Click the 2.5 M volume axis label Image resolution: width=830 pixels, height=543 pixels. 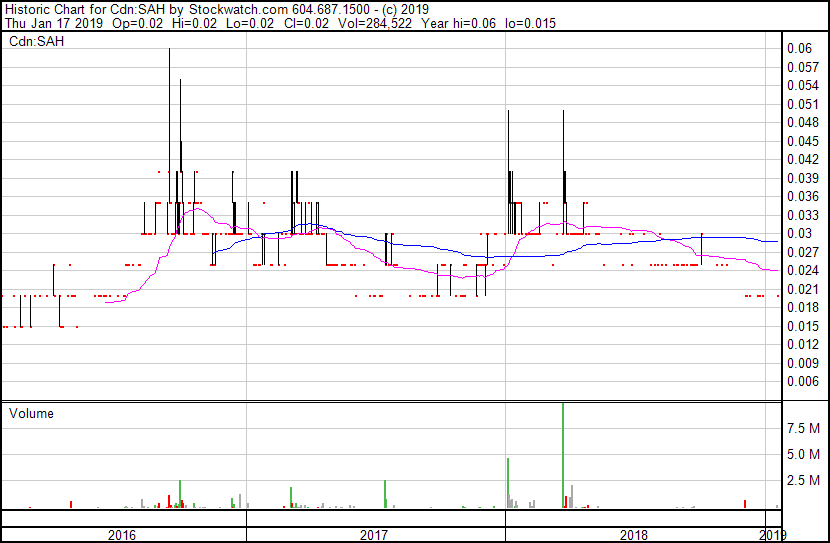(x=804, y=481)
